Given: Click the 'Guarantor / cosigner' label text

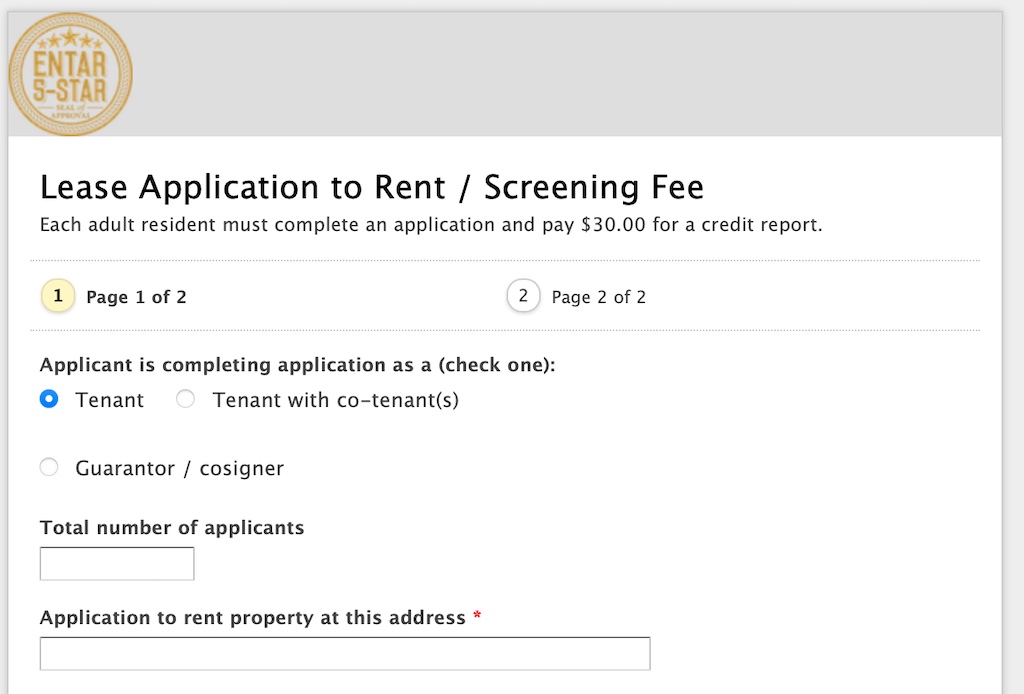Looking at the screenshot, I should pos(179,468).
